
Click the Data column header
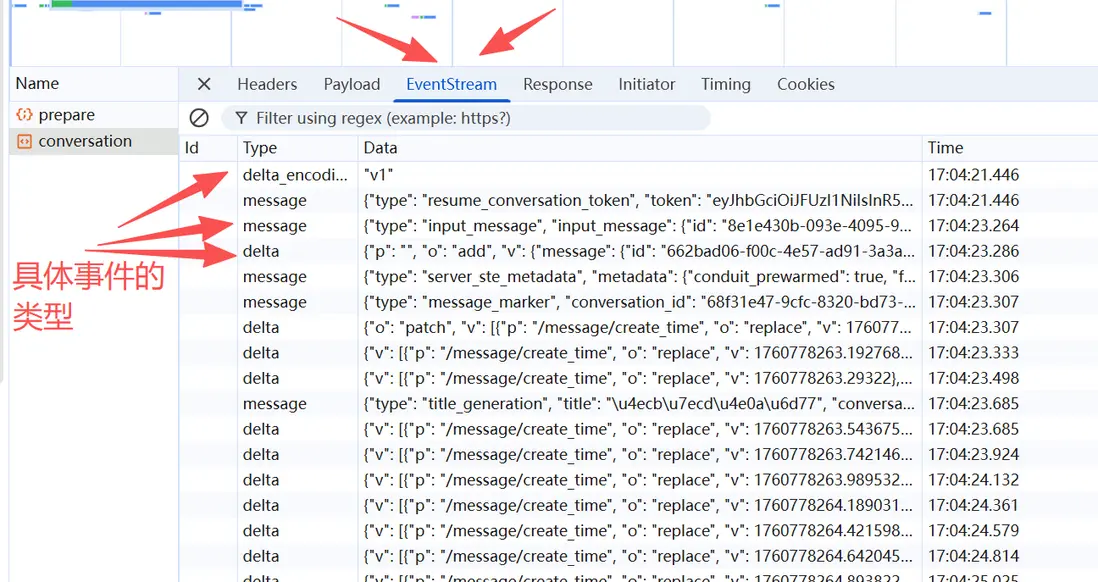click(380, 148)
